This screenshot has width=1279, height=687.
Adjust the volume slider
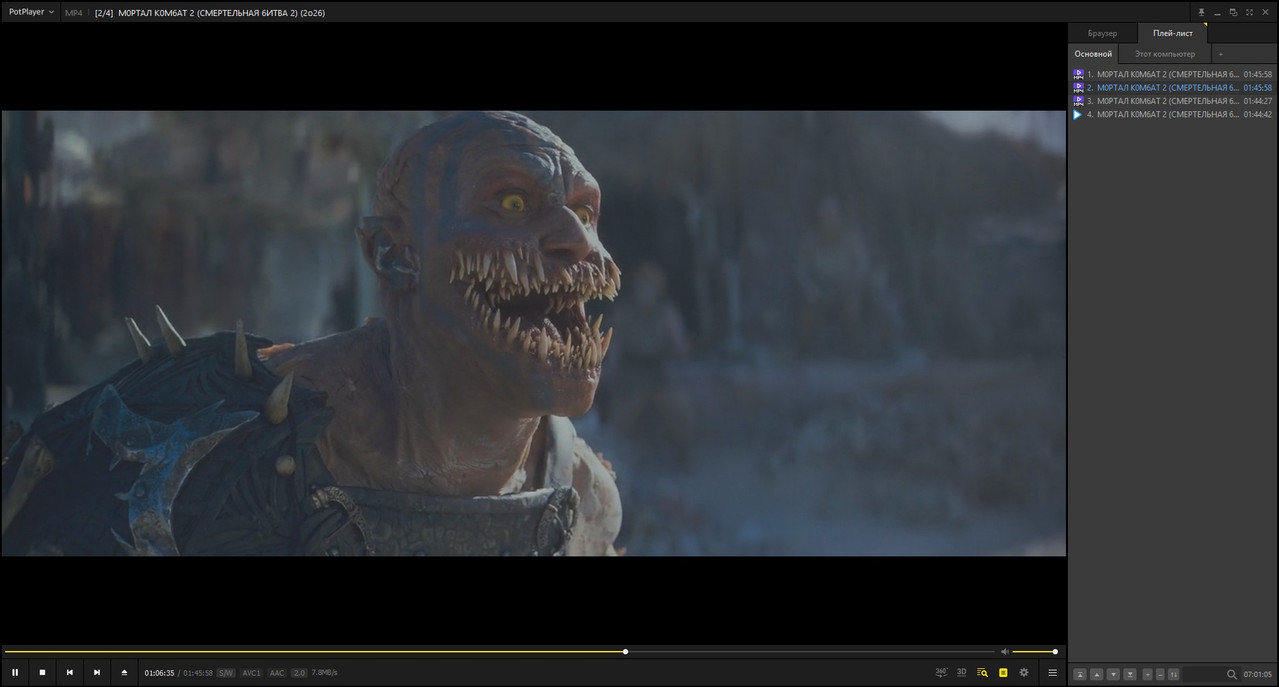click(1034, 652)
